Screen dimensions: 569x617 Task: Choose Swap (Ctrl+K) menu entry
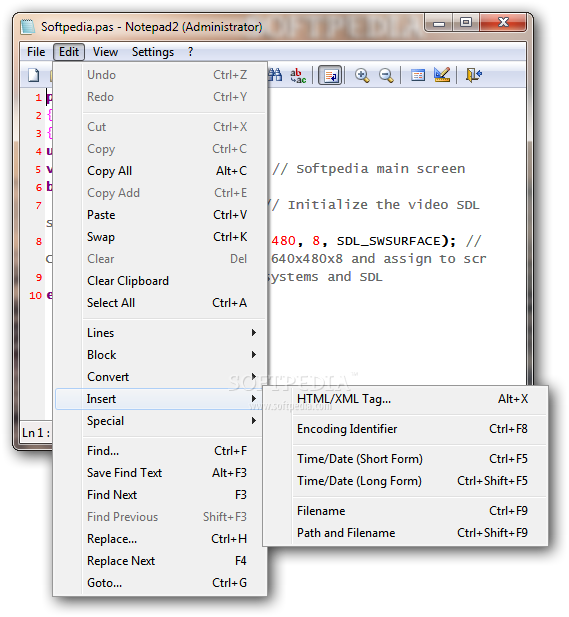pos(161,237)
